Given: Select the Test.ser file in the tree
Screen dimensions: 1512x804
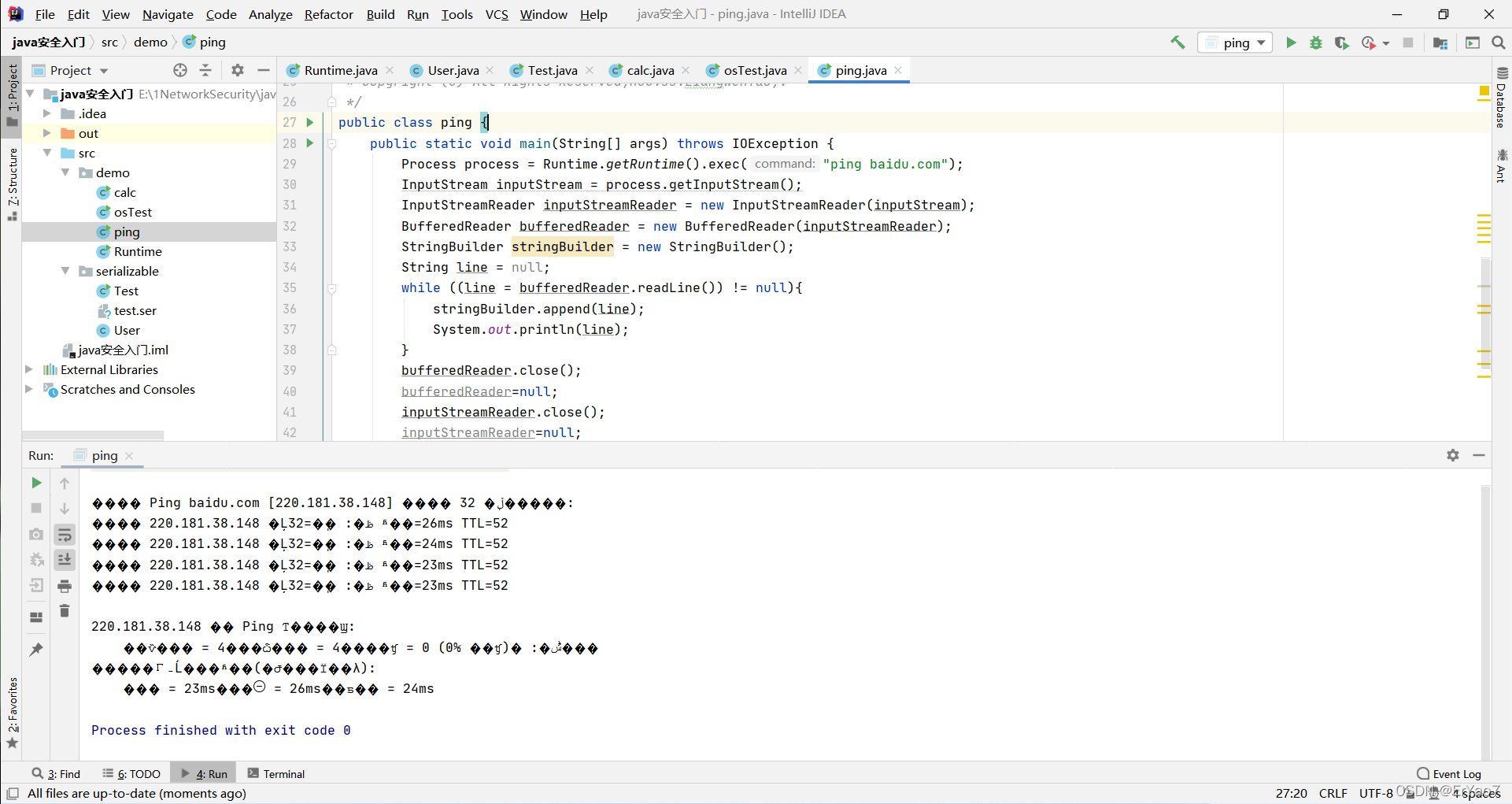Looking at the screenshot, I should point(135,310).
